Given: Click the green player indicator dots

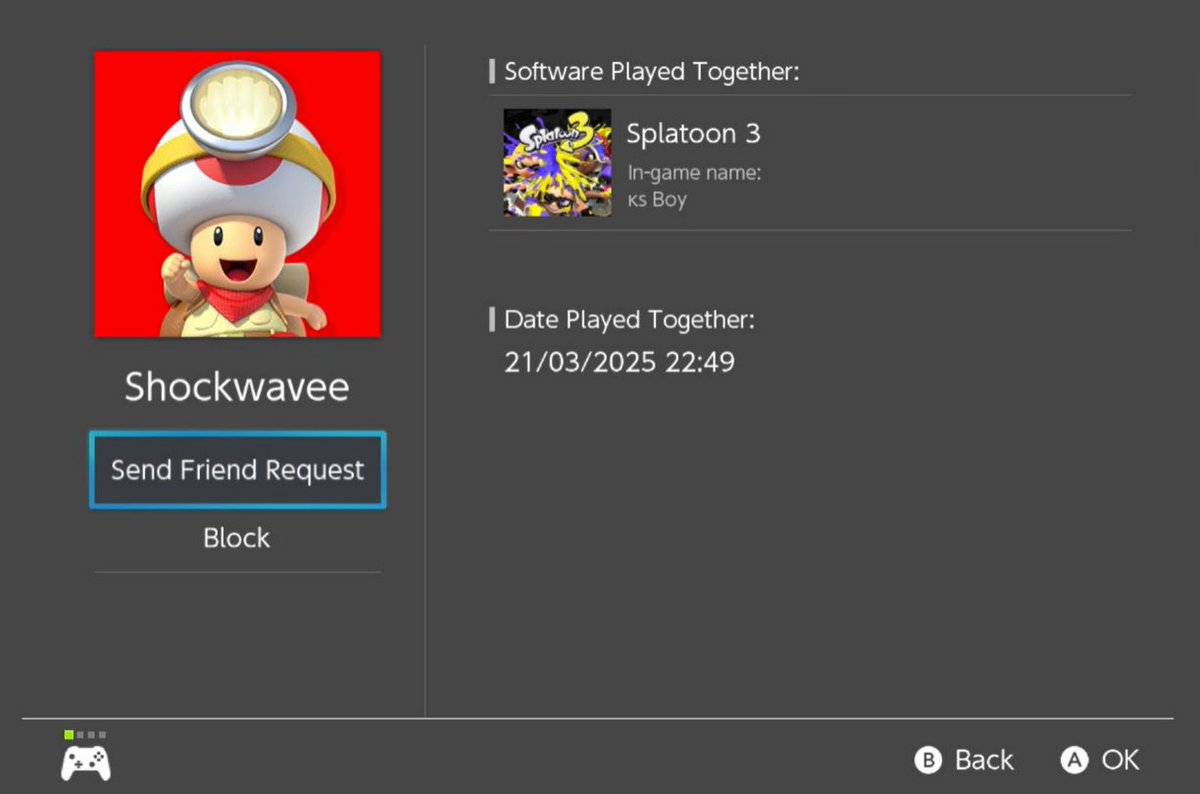Looking at the screenshot, I should tap(85, 735).
